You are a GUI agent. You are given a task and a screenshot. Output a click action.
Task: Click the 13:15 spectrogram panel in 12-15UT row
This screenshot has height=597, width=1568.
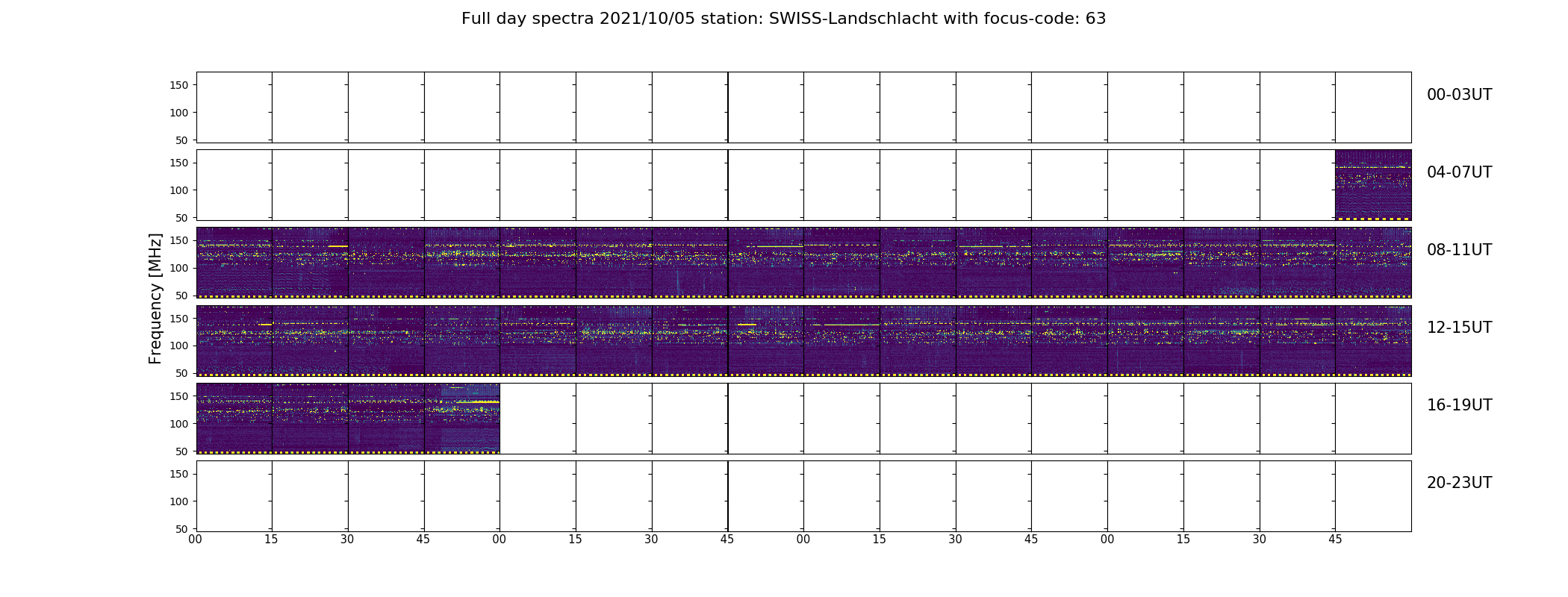(614, 340)
